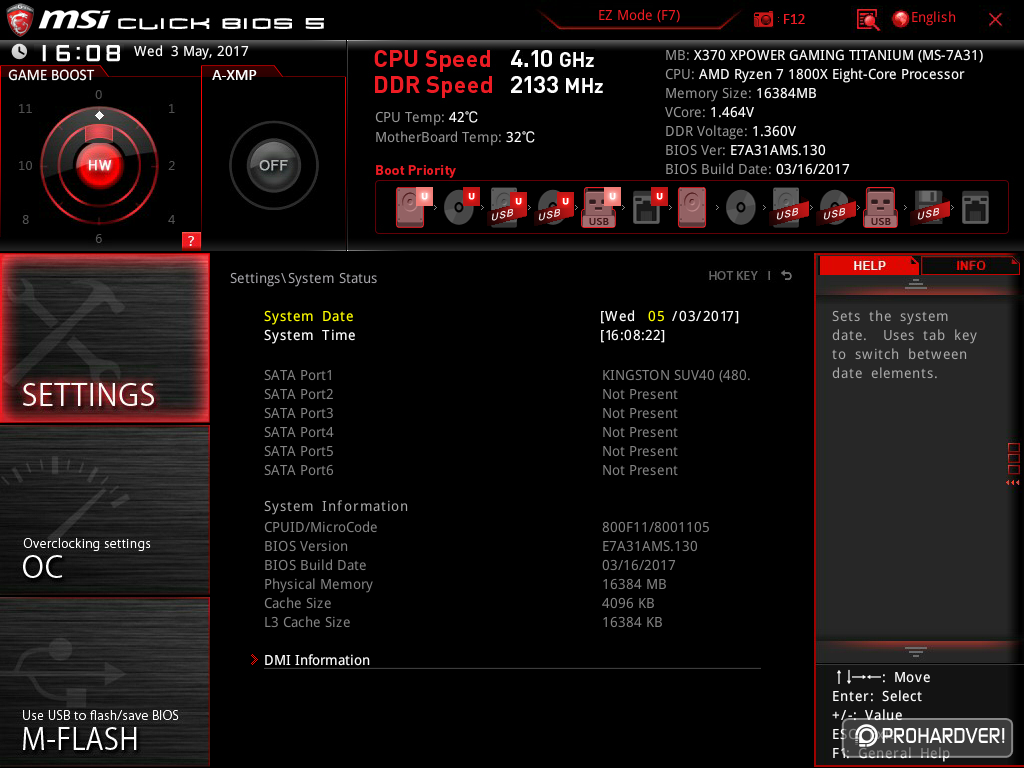1024x768 pixels.
Task: Select the System Time row label
Action: [x=310, y=335]
